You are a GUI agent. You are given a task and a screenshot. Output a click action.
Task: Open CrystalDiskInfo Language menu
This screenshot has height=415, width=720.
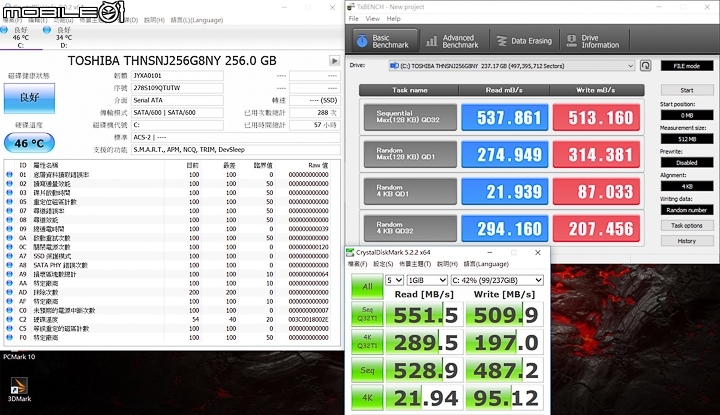pos(197,20)
